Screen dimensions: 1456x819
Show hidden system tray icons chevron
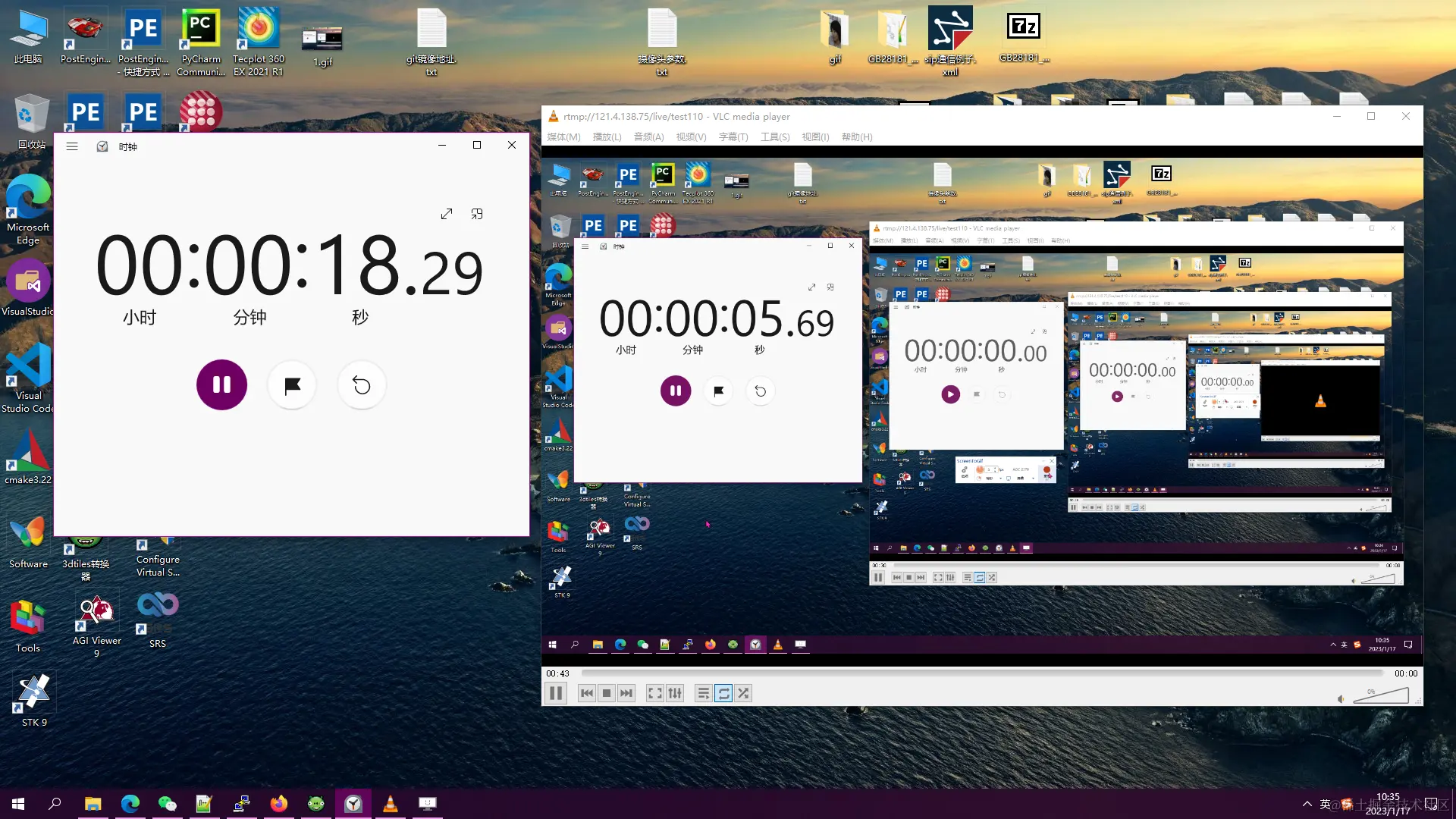1307,804
